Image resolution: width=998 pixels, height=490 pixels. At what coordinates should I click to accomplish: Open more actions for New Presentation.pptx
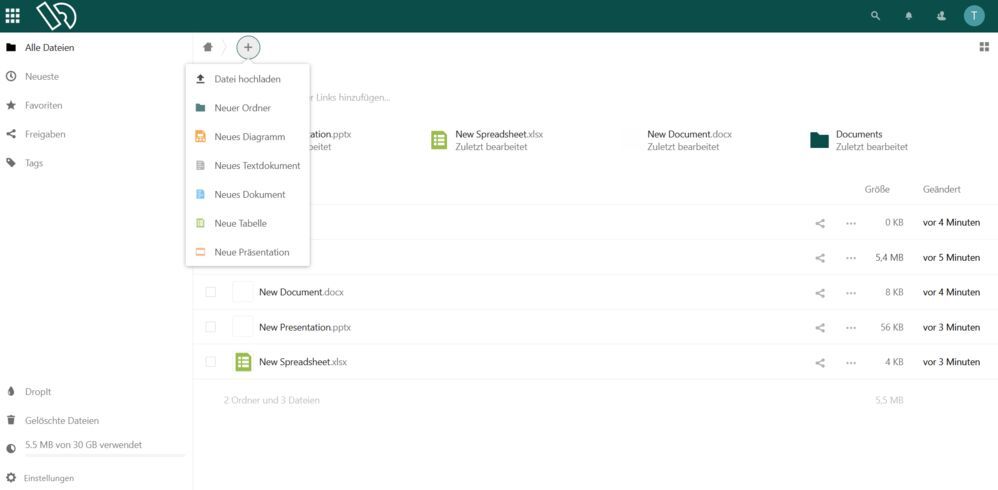(x=851, y=328)
